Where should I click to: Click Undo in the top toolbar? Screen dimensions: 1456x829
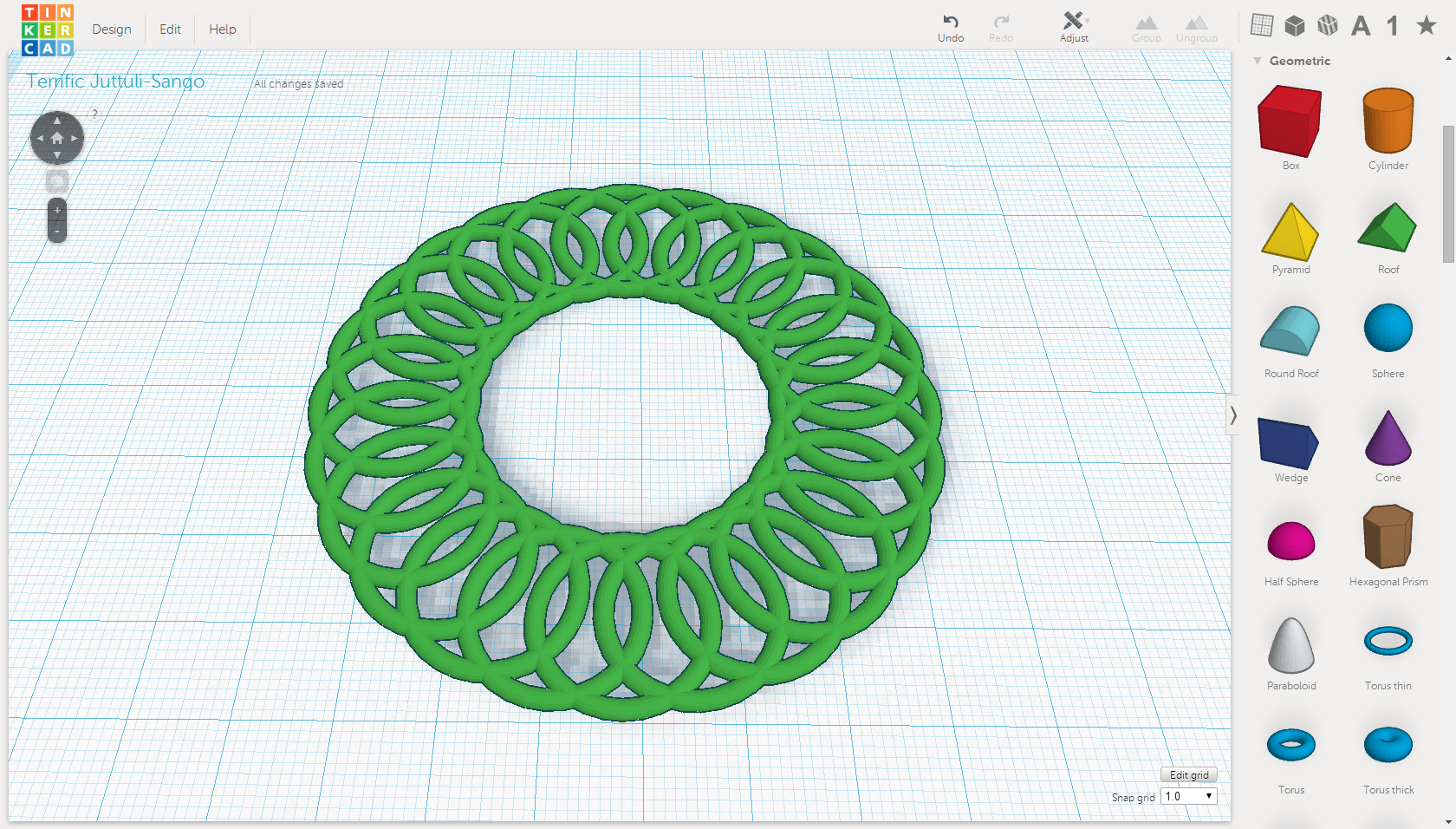(951, 26)
